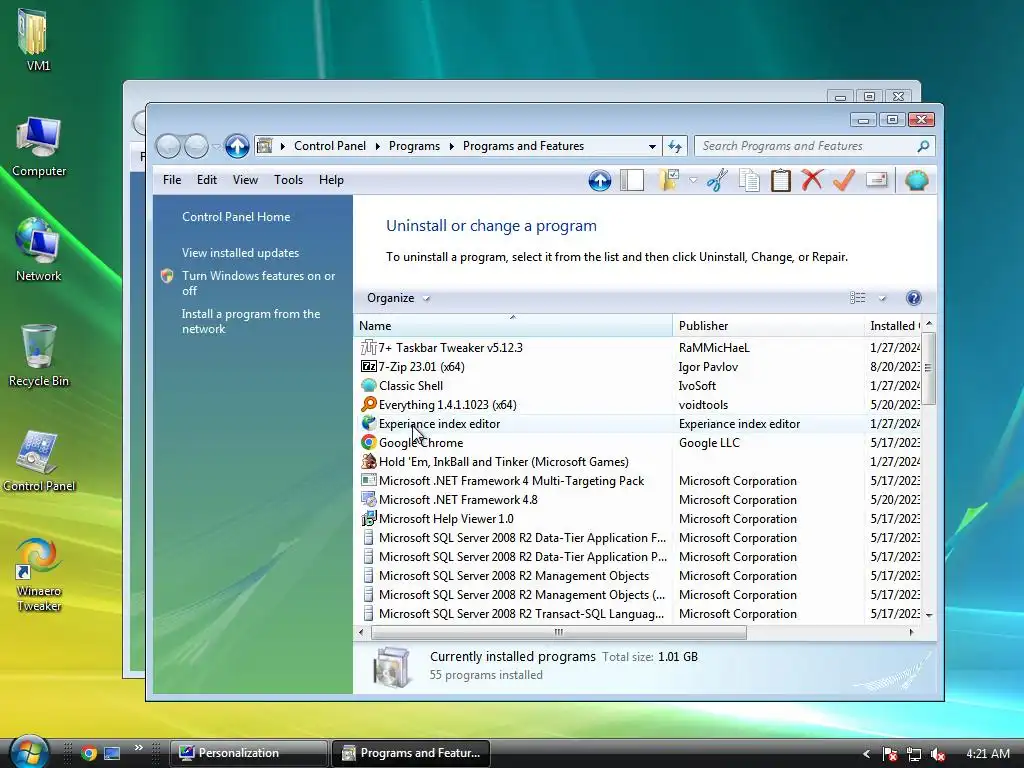Image resolution: width=1024 pixels, height=768 pixels.
Task: Click View installed updates link
Action: [x=240, y=253]
